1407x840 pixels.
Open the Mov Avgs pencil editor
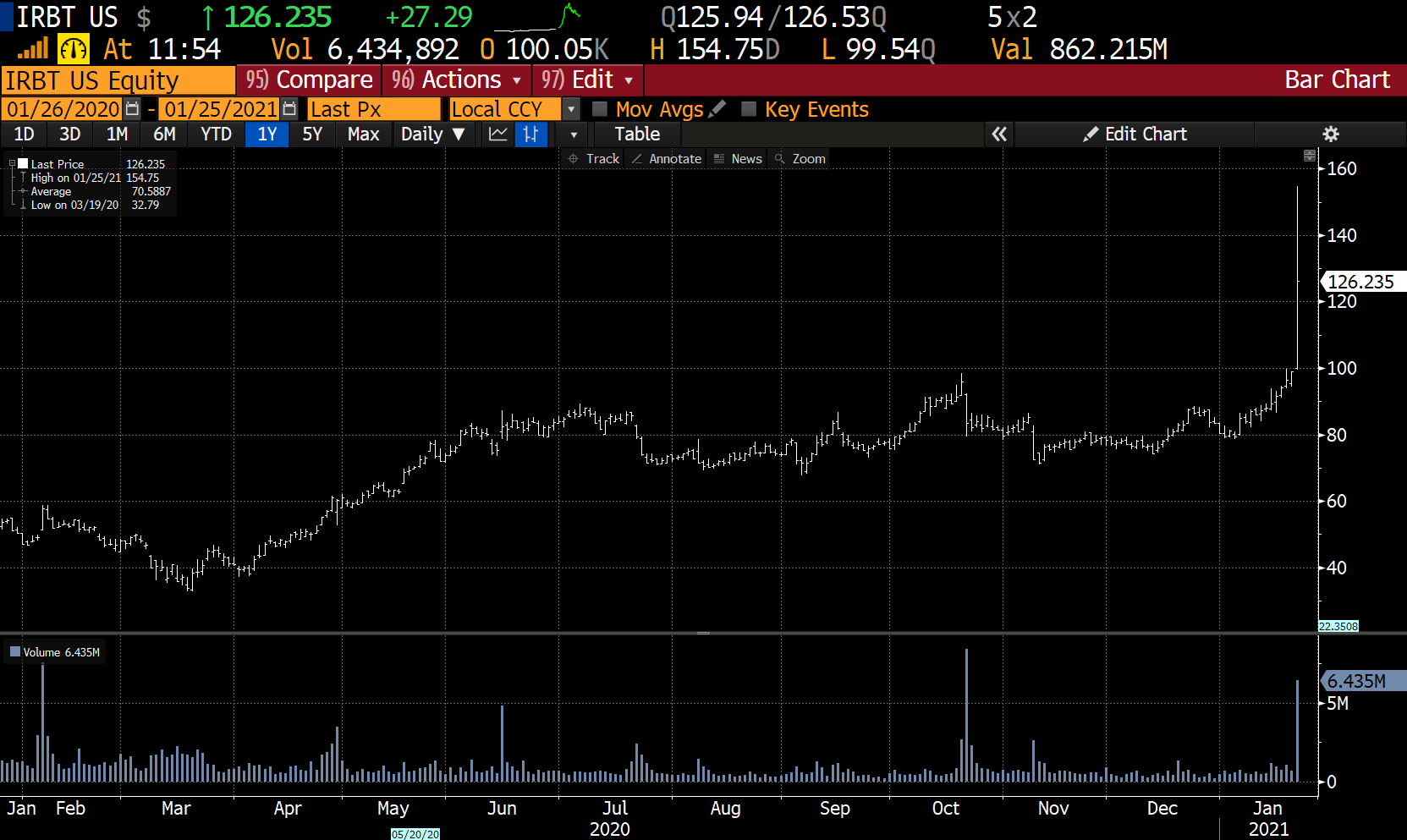click(x=717, y=108)
